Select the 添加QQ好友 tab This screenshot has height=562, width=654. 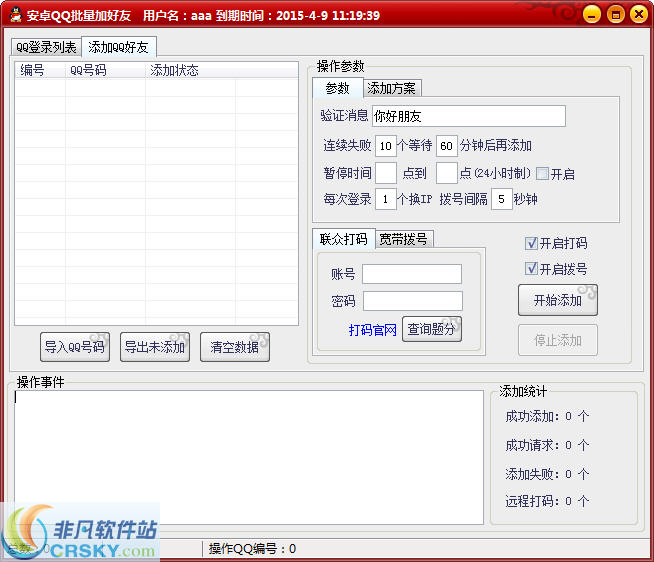[118, 47]
